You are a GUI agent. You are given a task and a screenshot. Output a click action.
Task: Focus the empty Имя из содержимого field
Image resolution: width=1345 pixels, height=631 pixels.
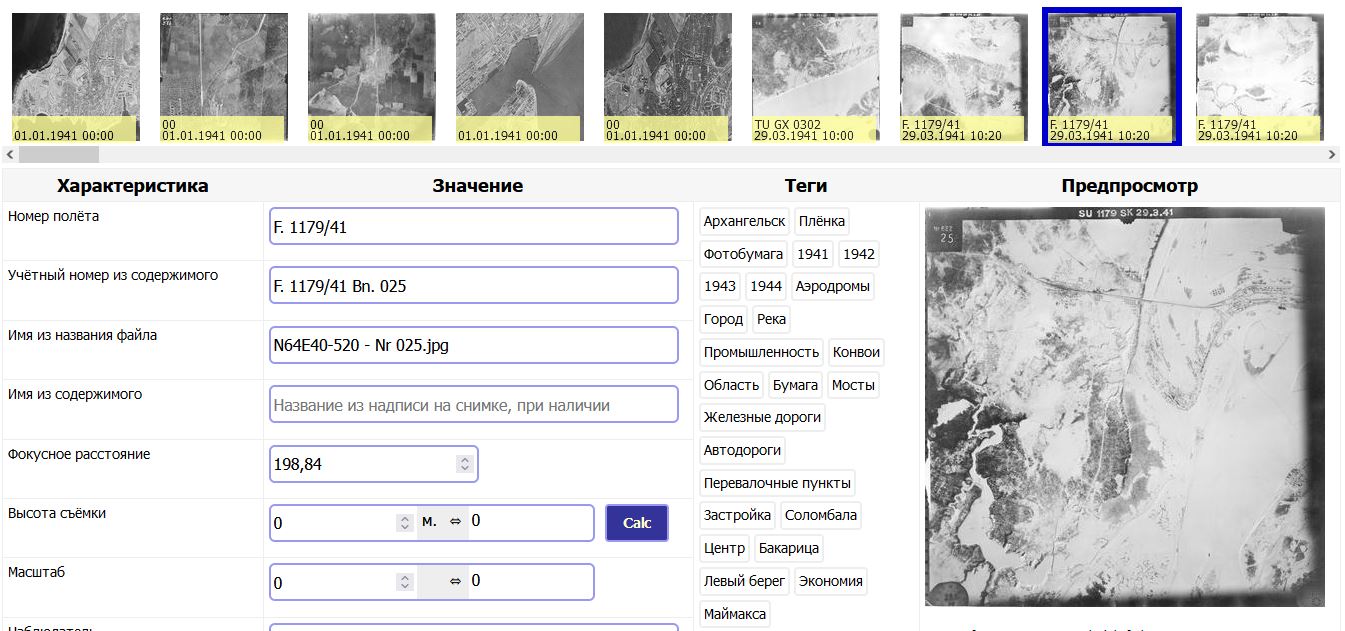[x=473, y=405]
